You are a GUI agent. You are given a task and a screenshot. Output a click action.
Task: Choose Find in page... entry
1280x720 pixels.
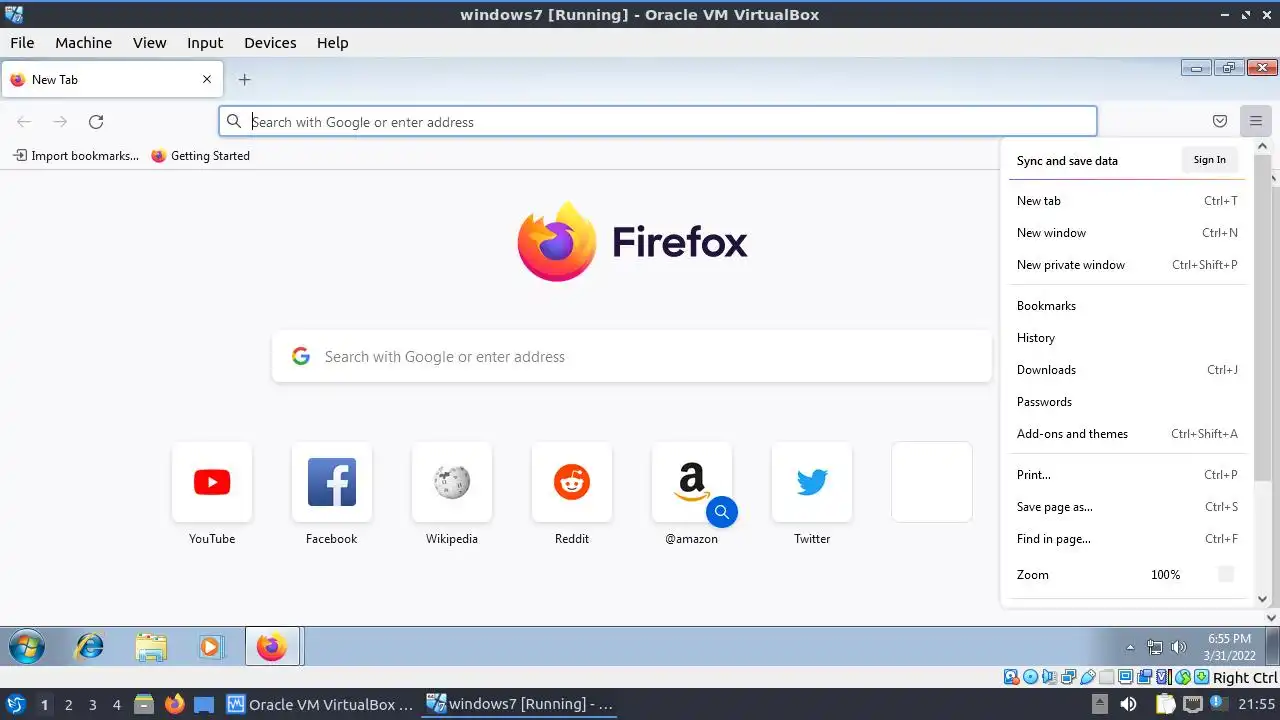(1127, 539)
